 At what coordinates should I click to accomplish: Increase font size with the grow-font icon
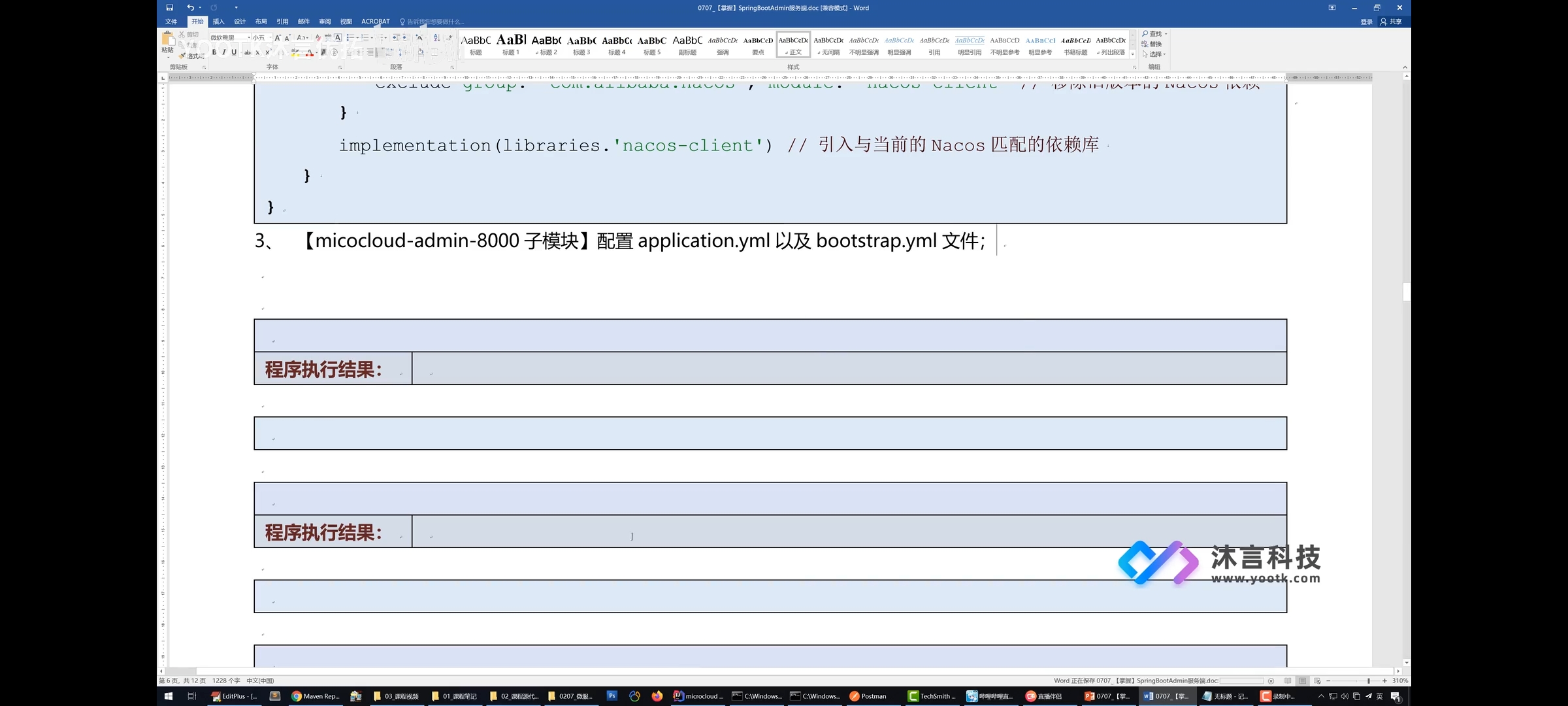pyautogui.click(x=278, y=38)
